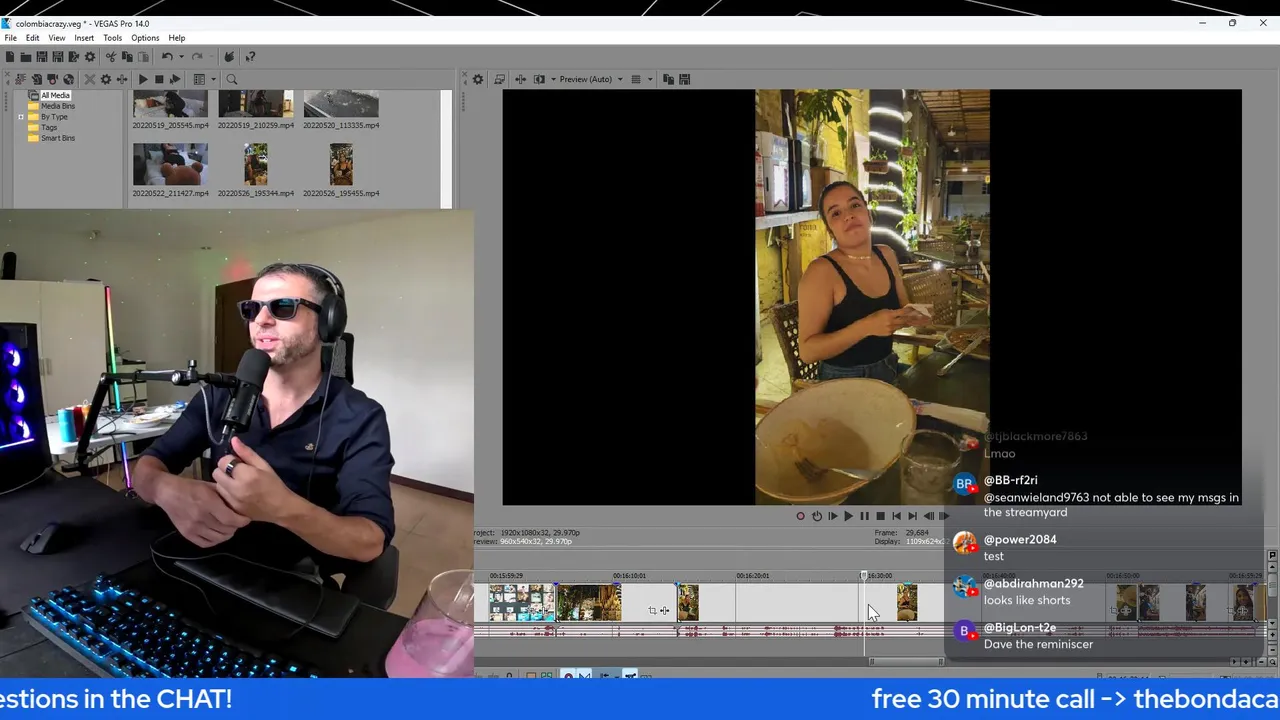1280x720 pixels.
Task: Open the File menu
Action: coord(10,38)
